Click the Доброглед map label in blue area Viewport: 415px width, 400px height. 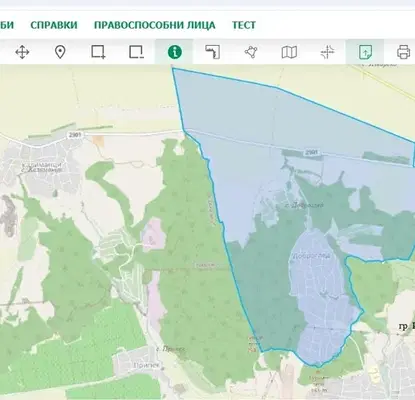[312, 256]
